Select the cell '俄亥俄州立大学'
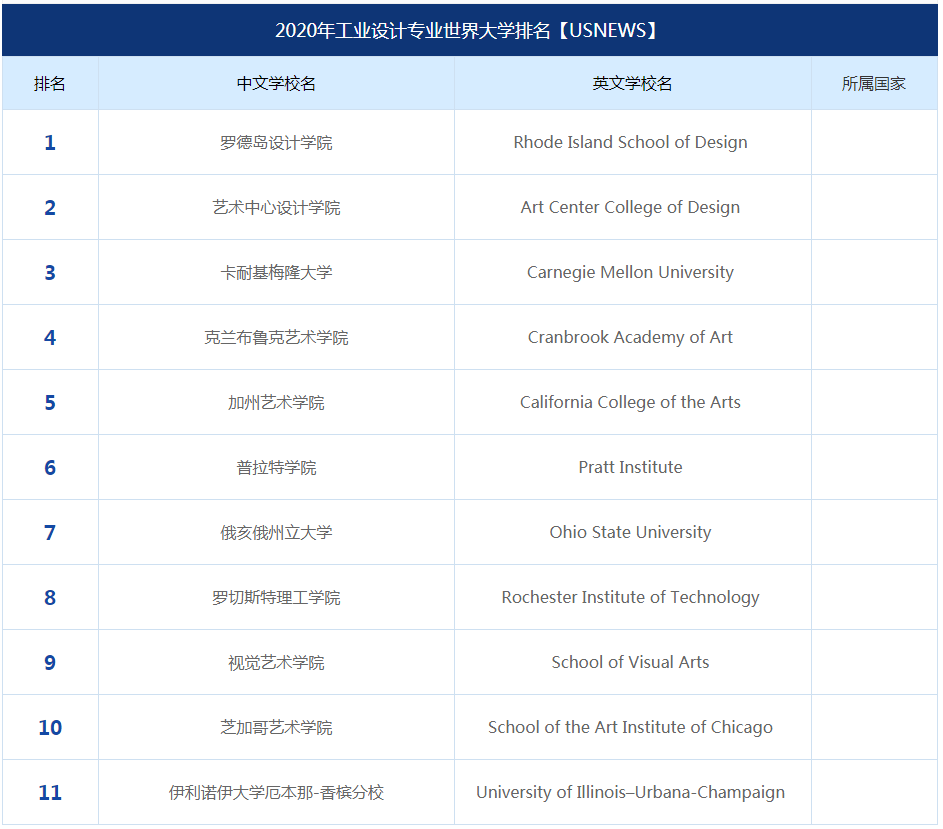 point(276,532)
